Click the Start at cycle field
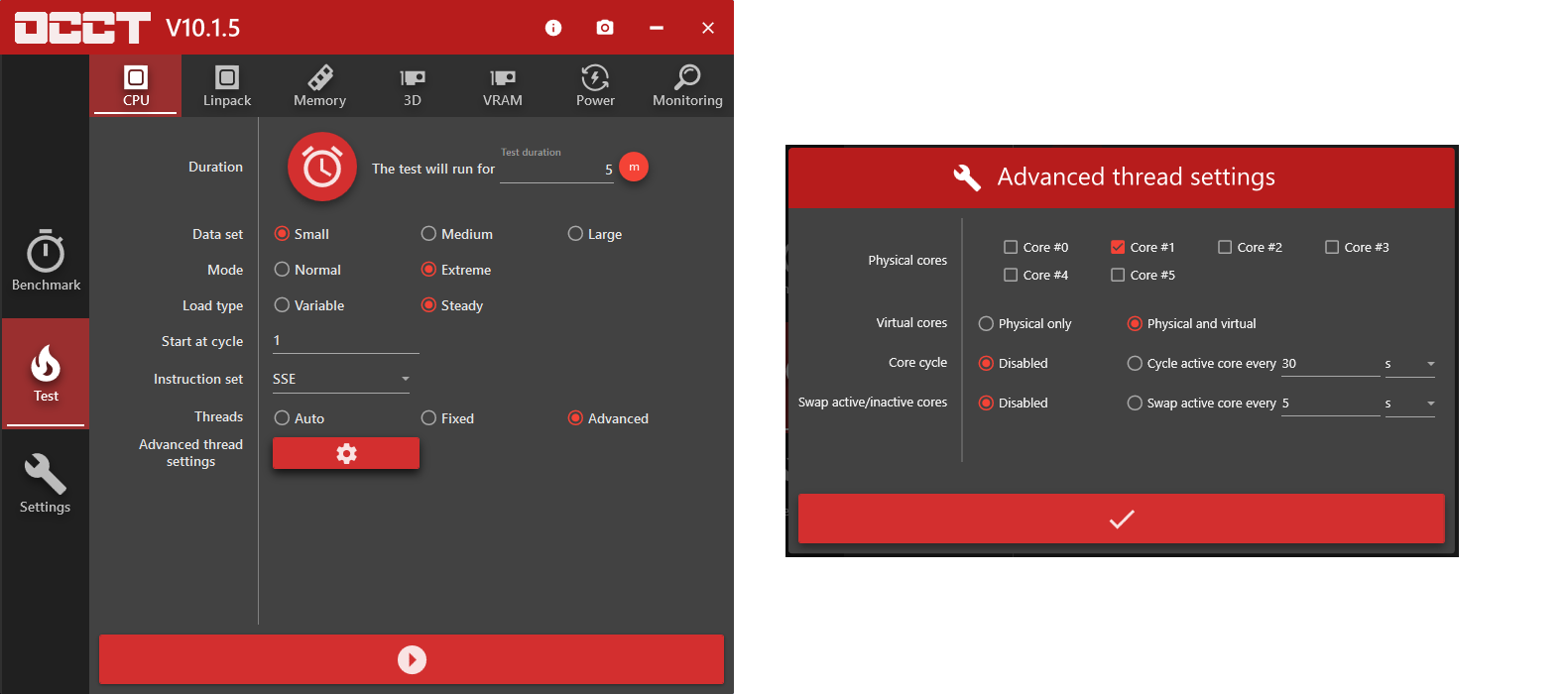Screen dimensions: 1568x694 click(346, 340)
